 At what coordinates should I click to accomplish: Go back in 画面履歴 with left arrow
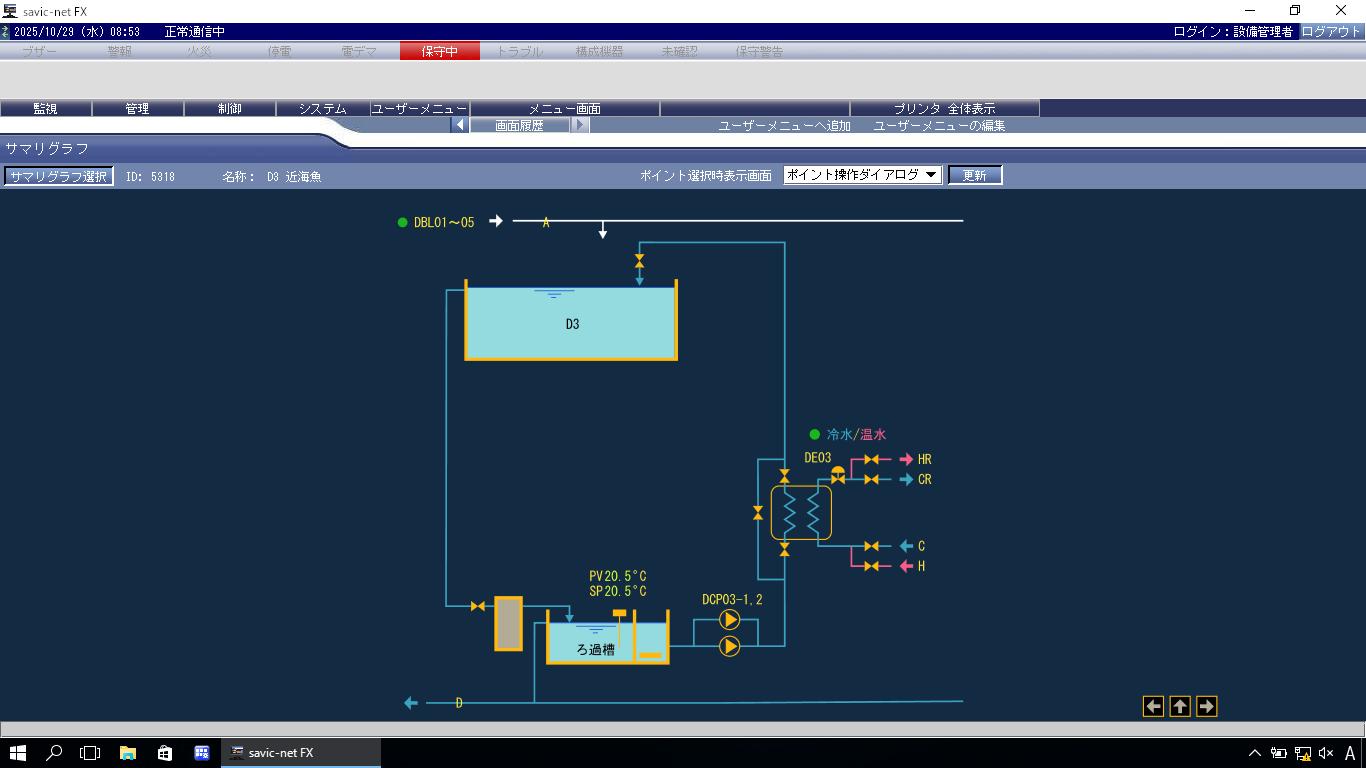pos(460,125)
